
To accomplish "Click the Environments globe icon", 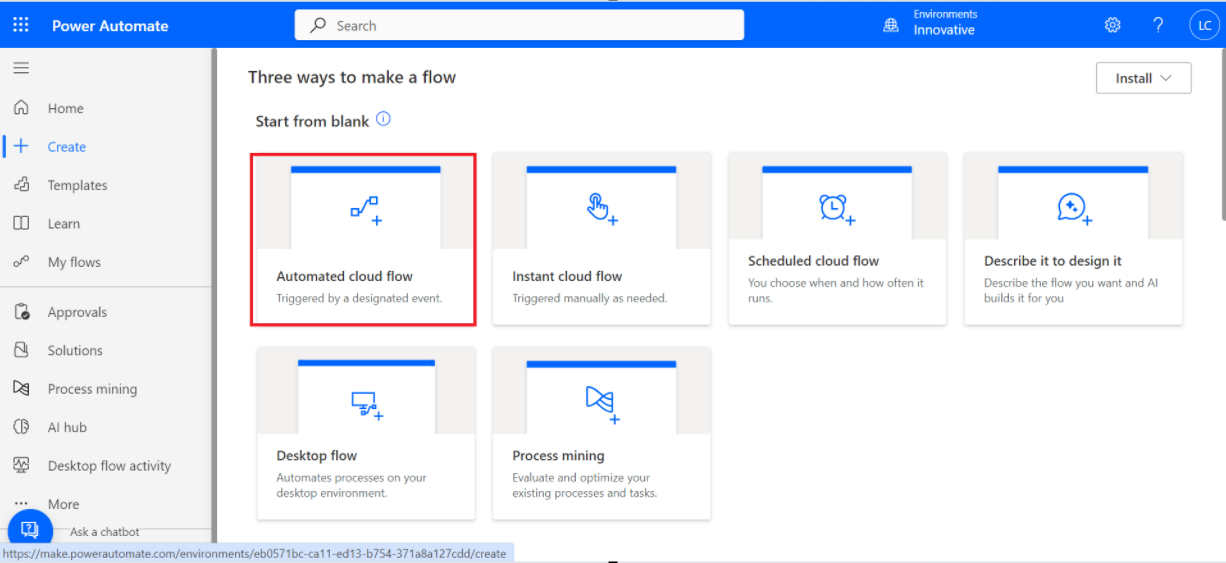I will tap(891, 25).
